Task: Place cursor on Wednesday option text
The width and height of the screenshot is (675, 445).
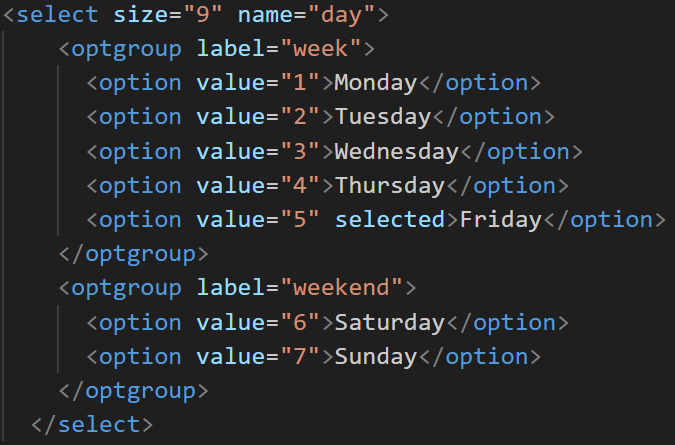Action: point(396,152)
